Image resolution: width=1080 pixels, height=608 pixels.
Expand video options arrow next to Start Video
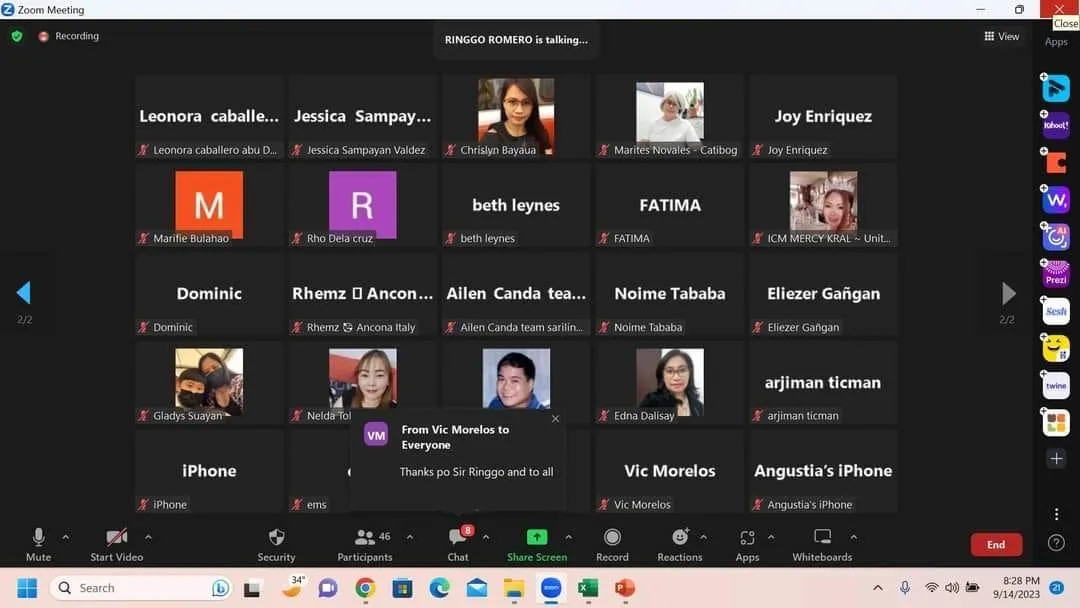148,537
